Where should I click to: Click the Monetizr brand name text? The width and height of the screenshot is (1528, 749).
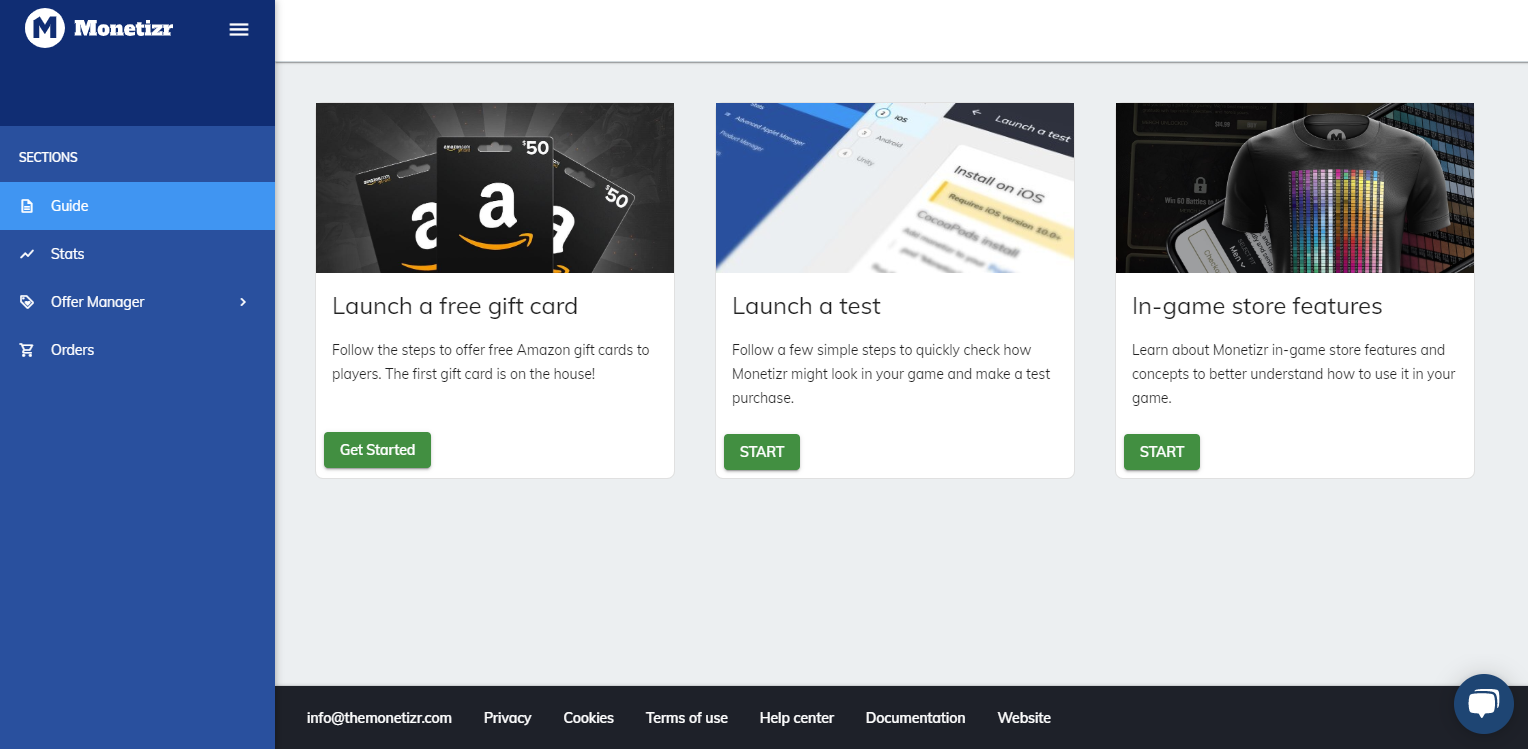pyautogui.click(x=123, y=28)
